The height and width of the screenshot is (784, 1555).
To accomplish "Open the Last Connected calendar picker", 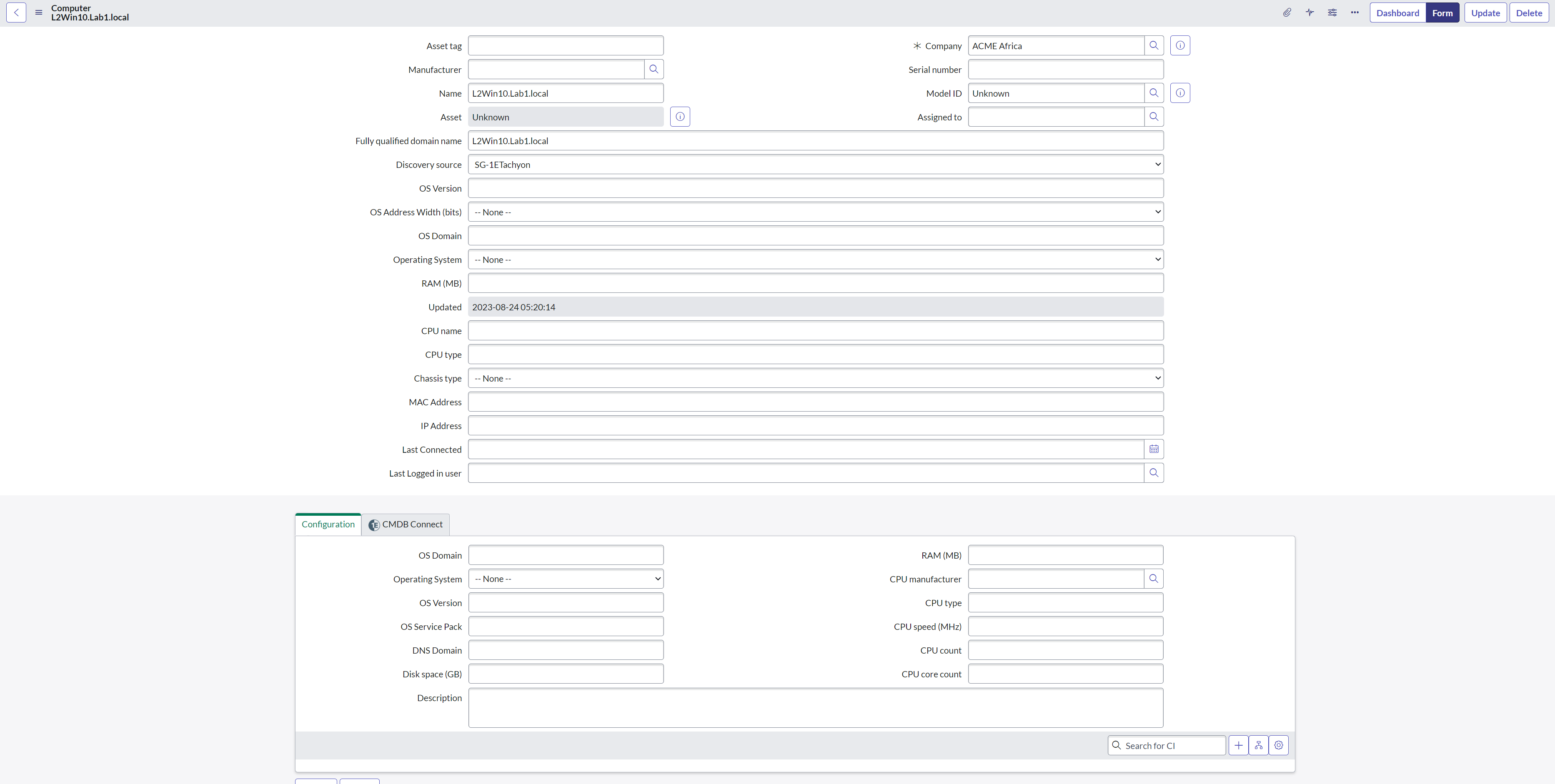I will [x=1154, y=449].
